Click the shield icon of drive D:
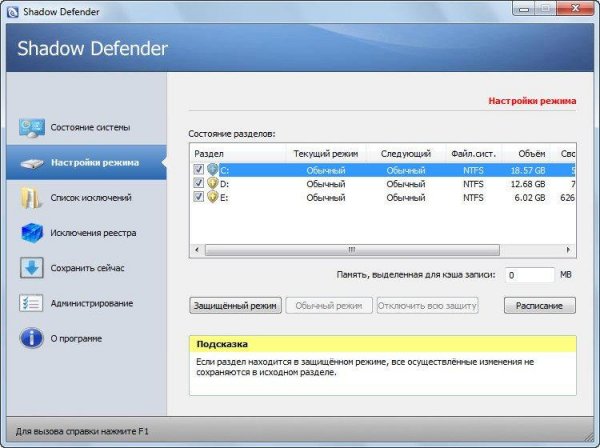Image resolution: width=600 pixels, height=448 pixels. tap(212, 183)
